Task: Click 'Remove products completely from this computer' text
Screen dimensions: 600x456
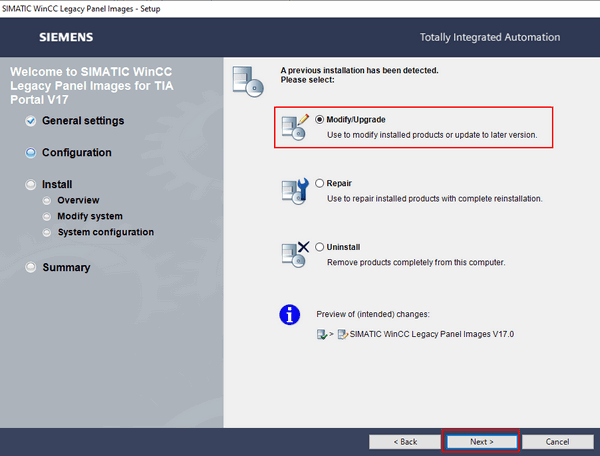Action: click(416, 262)
